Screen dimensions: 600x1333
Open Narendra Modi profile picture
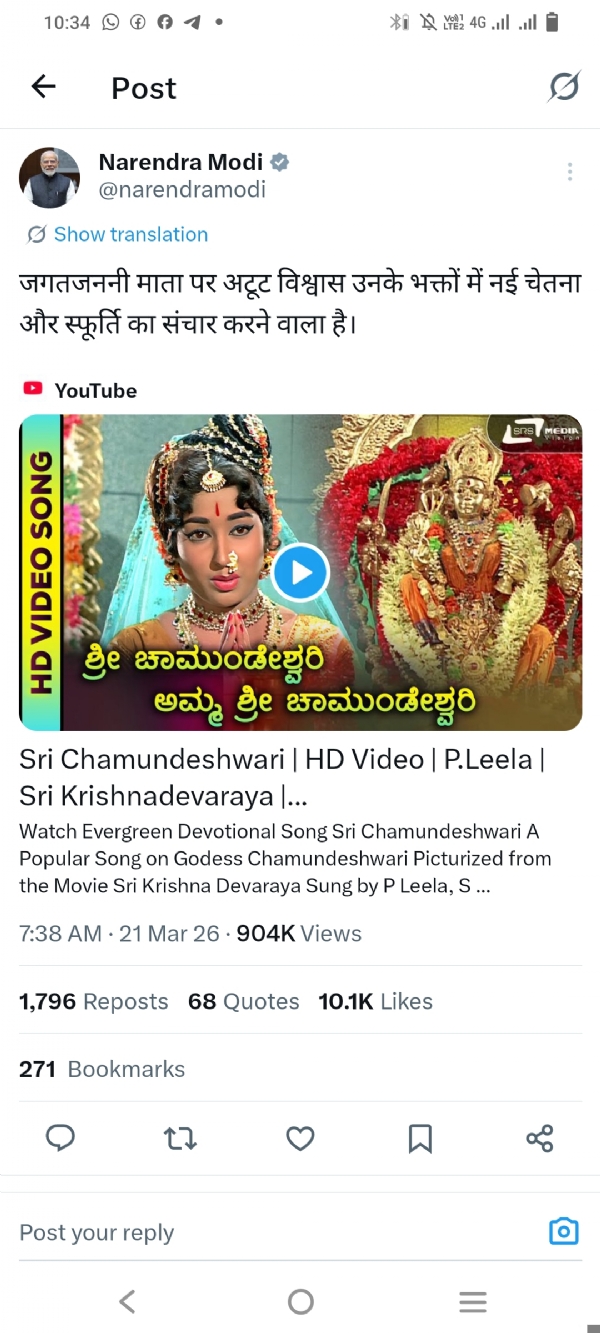49,178
